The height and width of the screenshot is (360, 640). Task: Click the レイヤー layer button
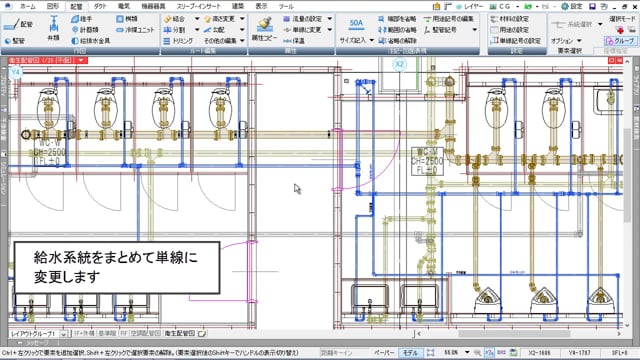click(x=469, y=7)
